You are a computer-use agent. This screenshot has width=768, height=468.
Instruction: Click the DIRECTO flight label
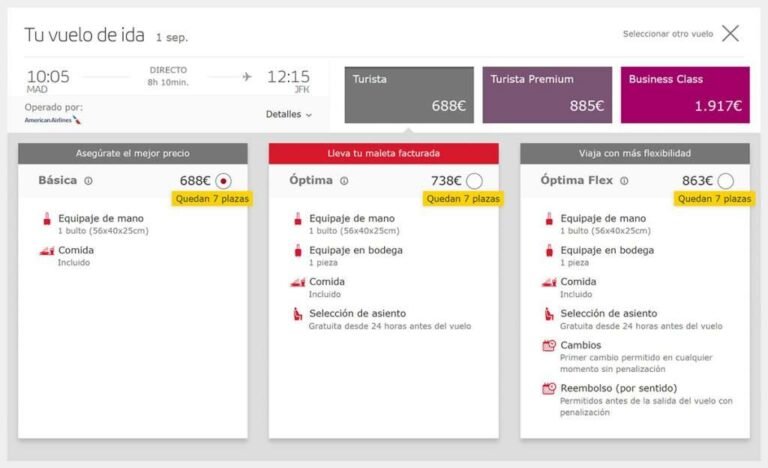(x=168, y=70)
